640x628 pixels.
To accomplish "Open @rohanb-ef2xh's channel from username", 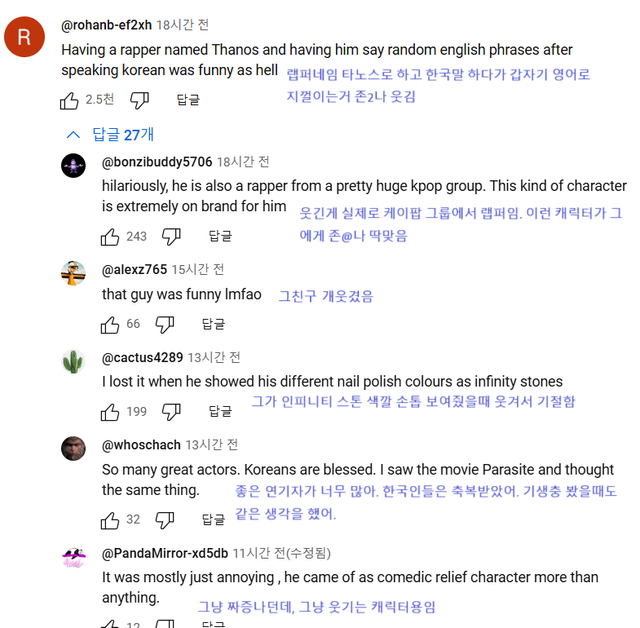I will [105, 24].
